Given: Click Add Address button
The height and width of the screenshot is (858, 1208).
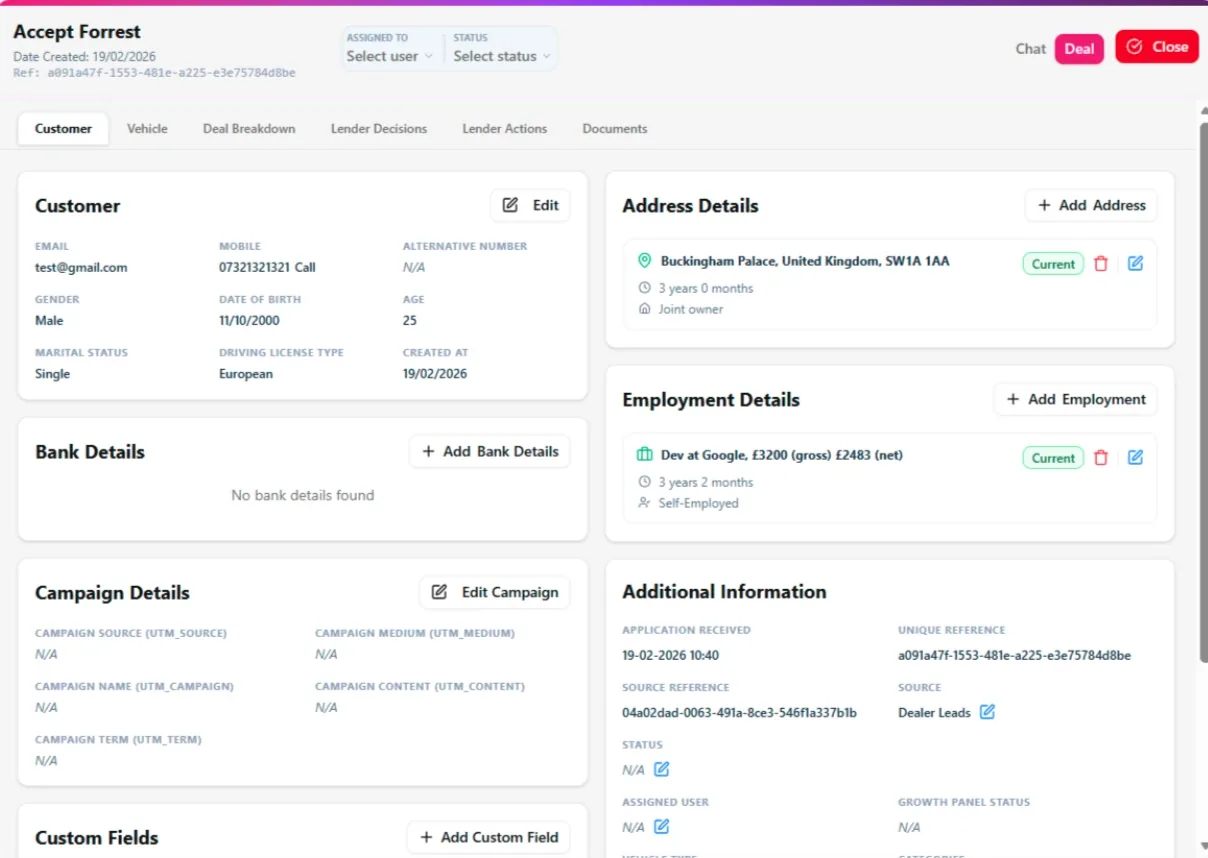Looking at the screenshot, I should tap(1091, 205).
